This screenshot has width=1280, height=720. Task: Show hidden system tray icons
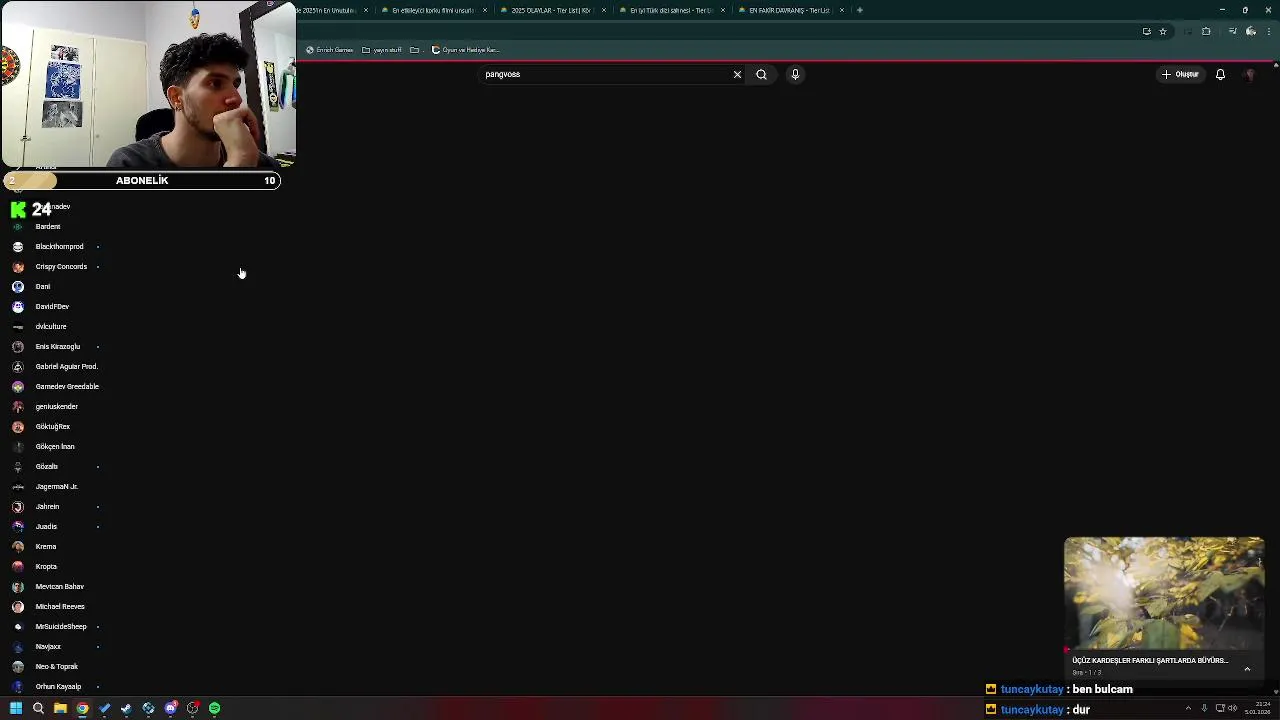click(1187, 709)
